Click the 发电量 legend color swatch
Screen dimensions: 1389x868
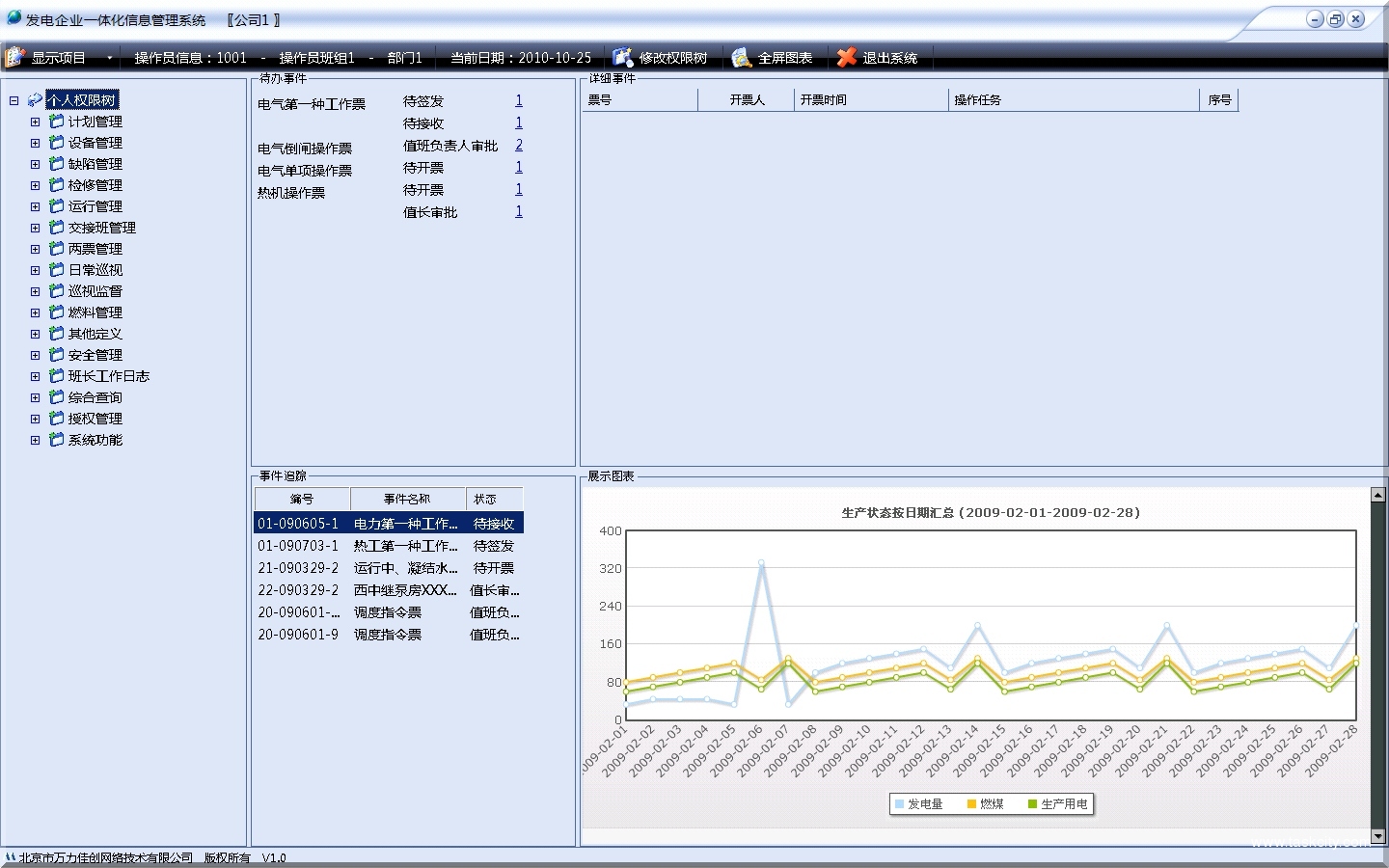(900, 803)
